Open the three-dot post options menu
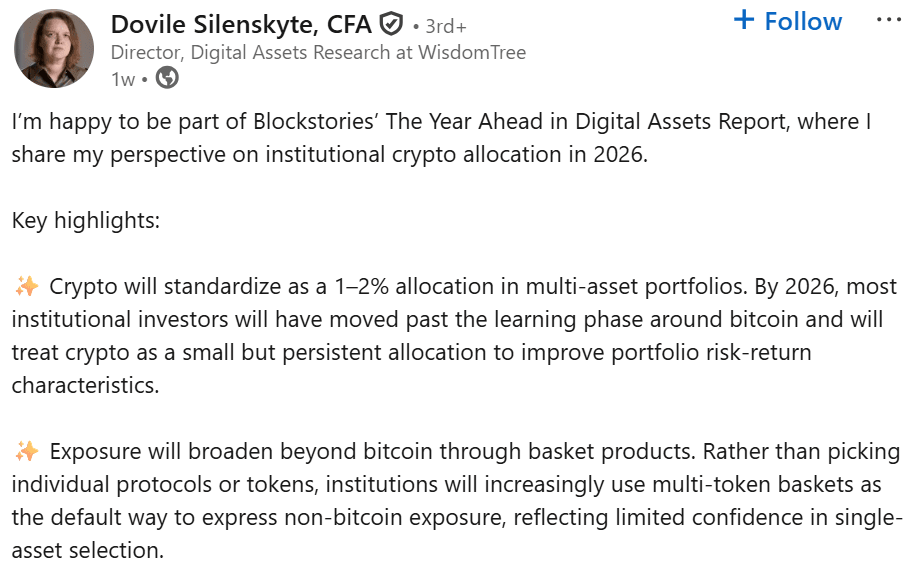 pos(887,21)
